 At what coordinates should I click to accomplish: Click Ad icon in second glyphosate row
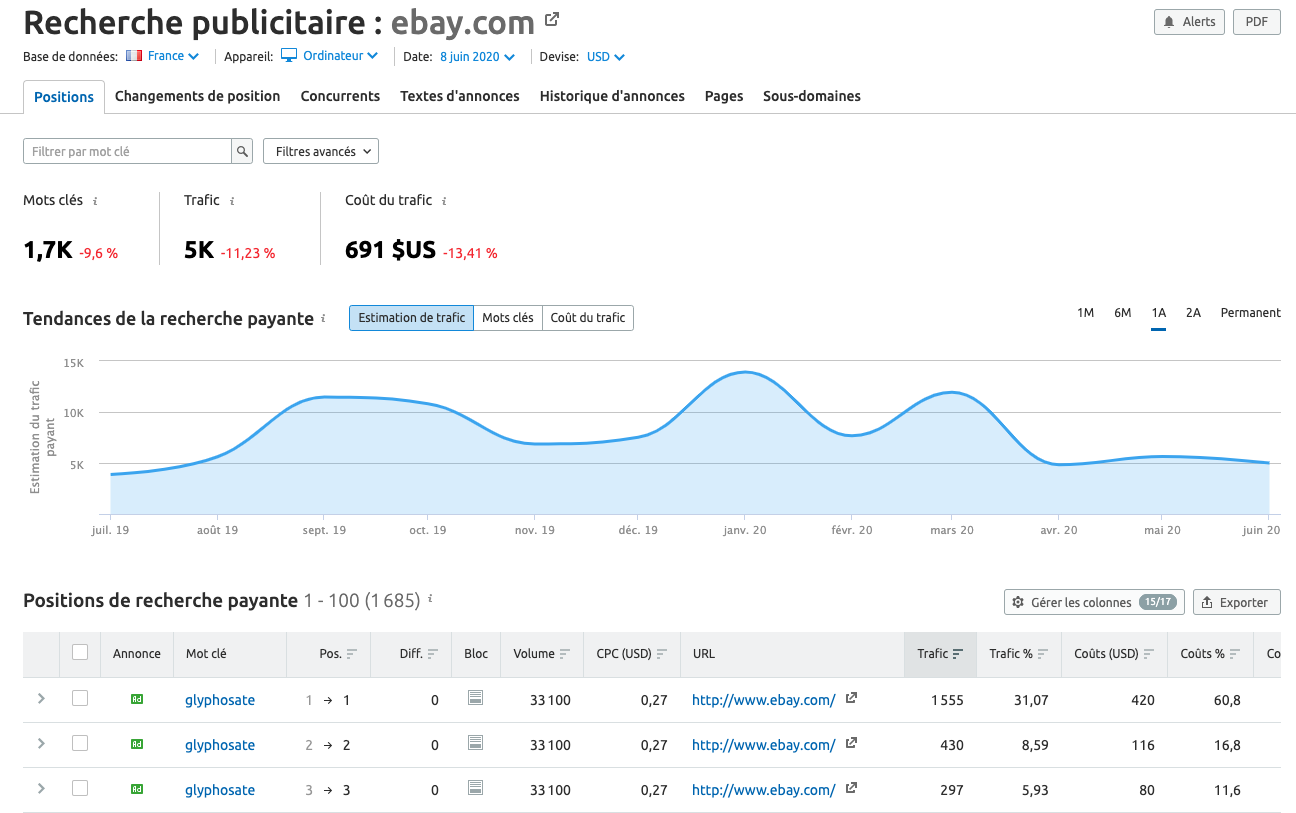[x=137, y=745]
